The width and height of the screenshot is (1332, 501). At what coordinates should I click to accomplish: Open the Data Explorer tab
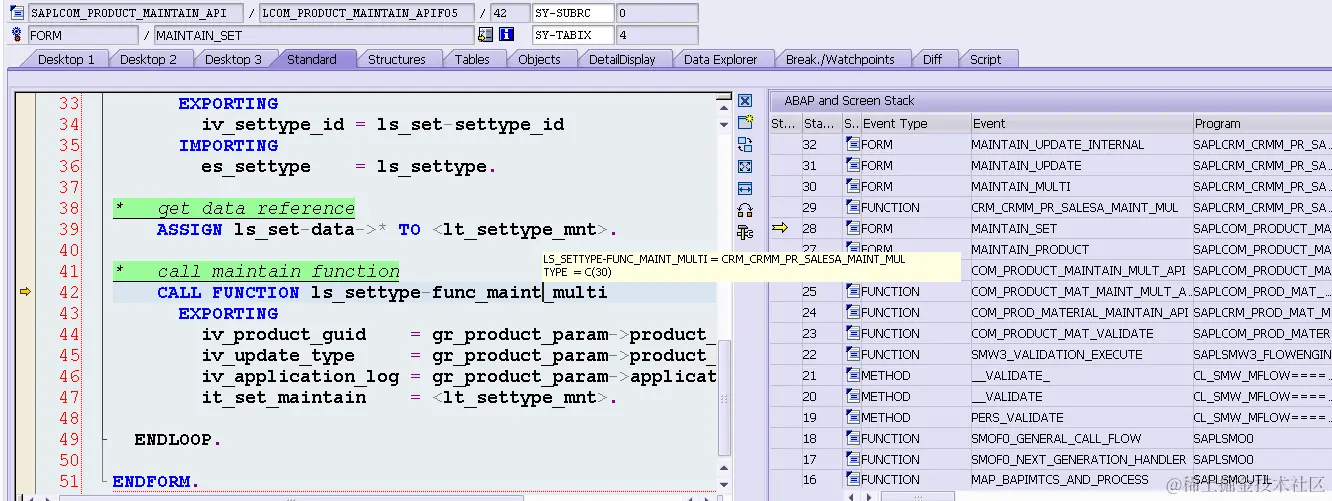pos(720,59)
